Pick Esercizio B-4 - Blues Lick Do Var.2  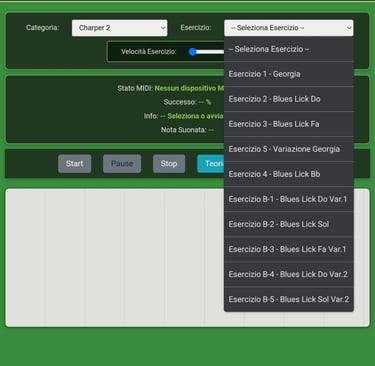coord(289,274)
